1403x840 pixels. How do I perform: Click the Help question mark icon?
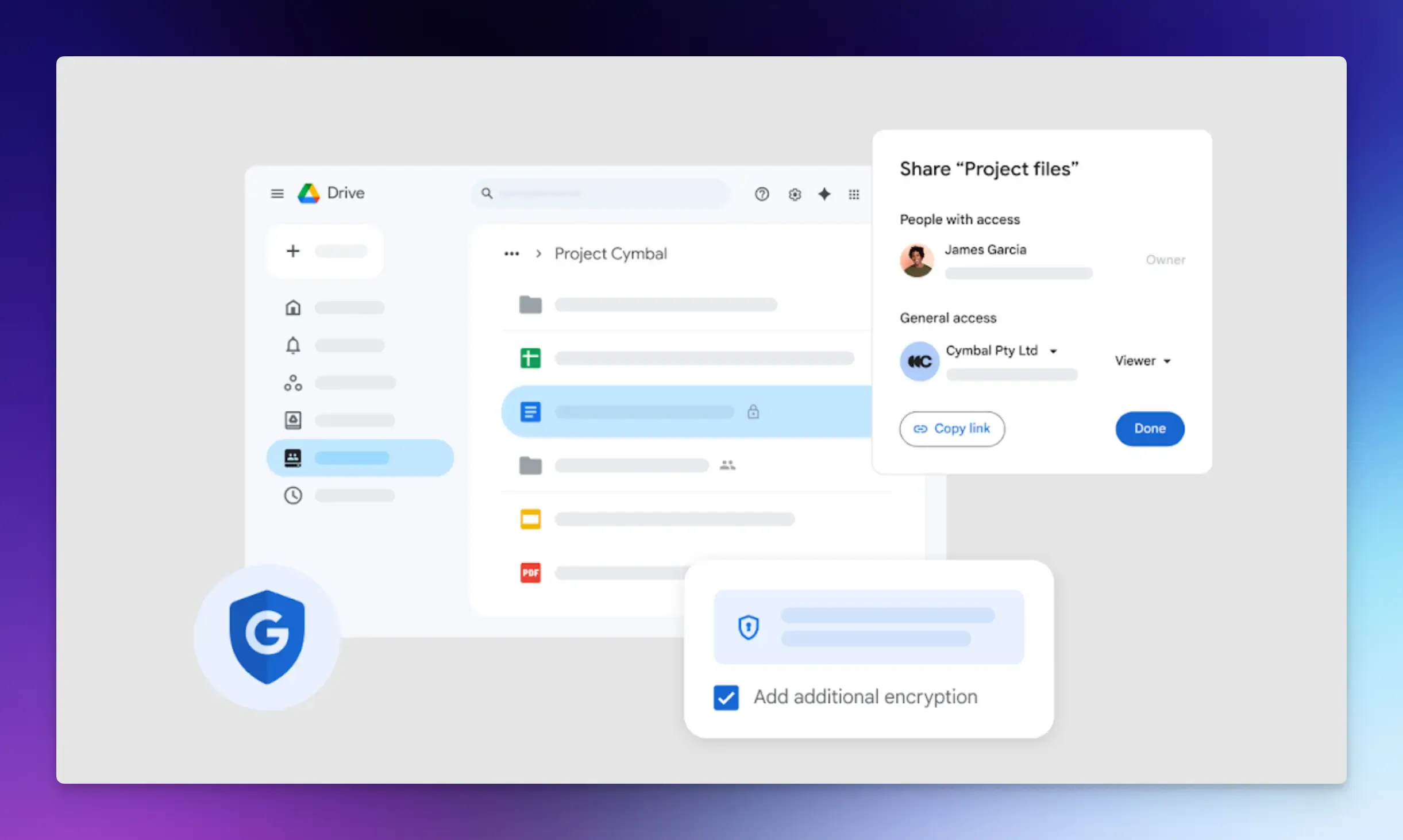click(761, 194)
